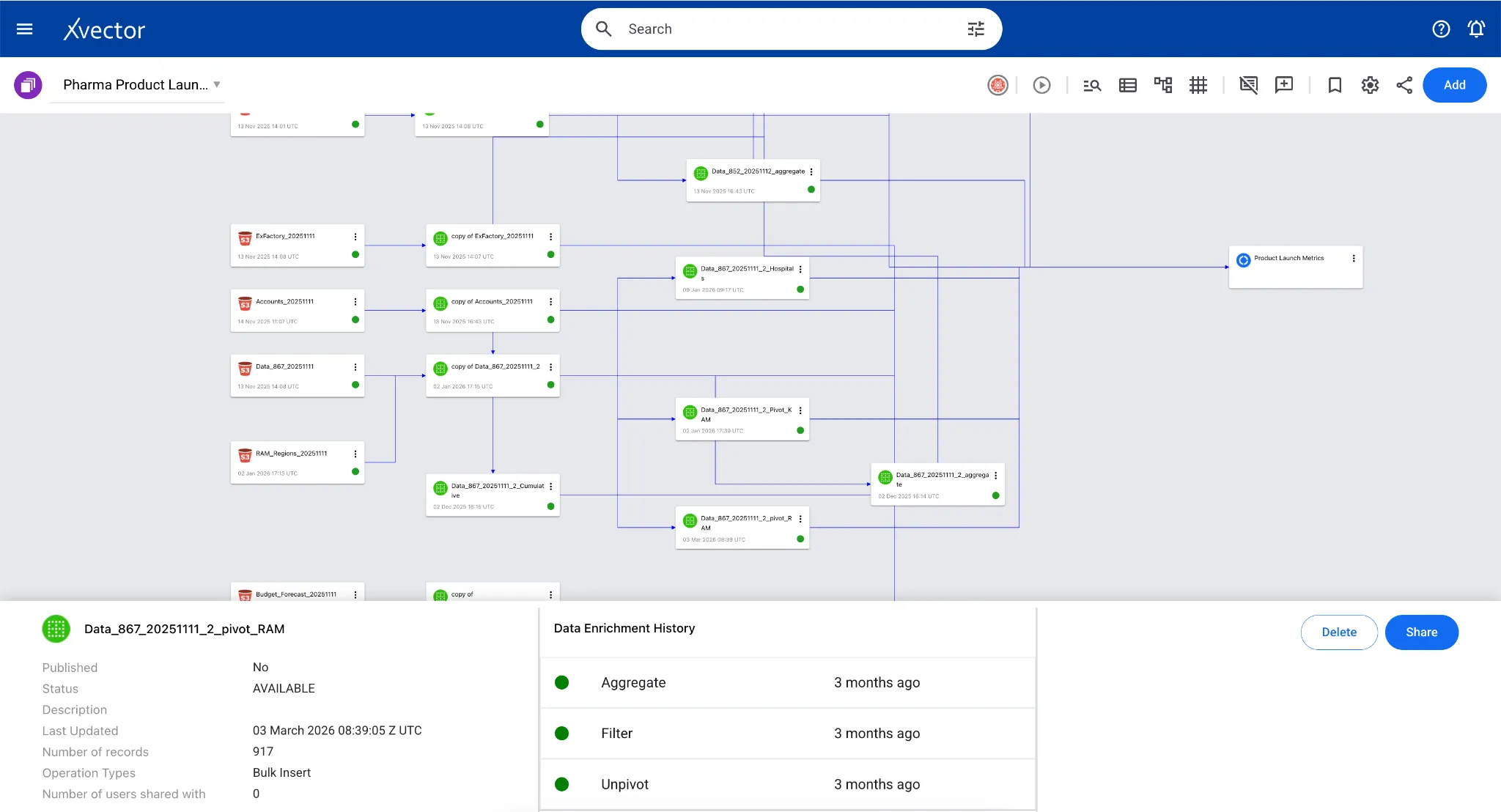The image size is (1501, 812).
Task: Open the help question mark icon
Action: pos(1441,29)
